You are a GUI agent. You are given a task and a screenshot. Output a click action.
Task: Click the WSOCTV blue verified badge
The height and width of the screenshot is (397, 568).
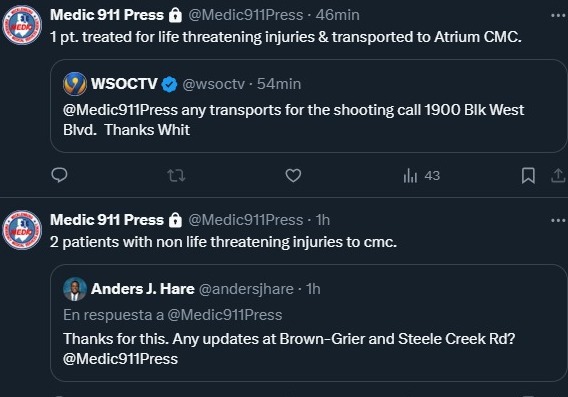tap(169, 84)
